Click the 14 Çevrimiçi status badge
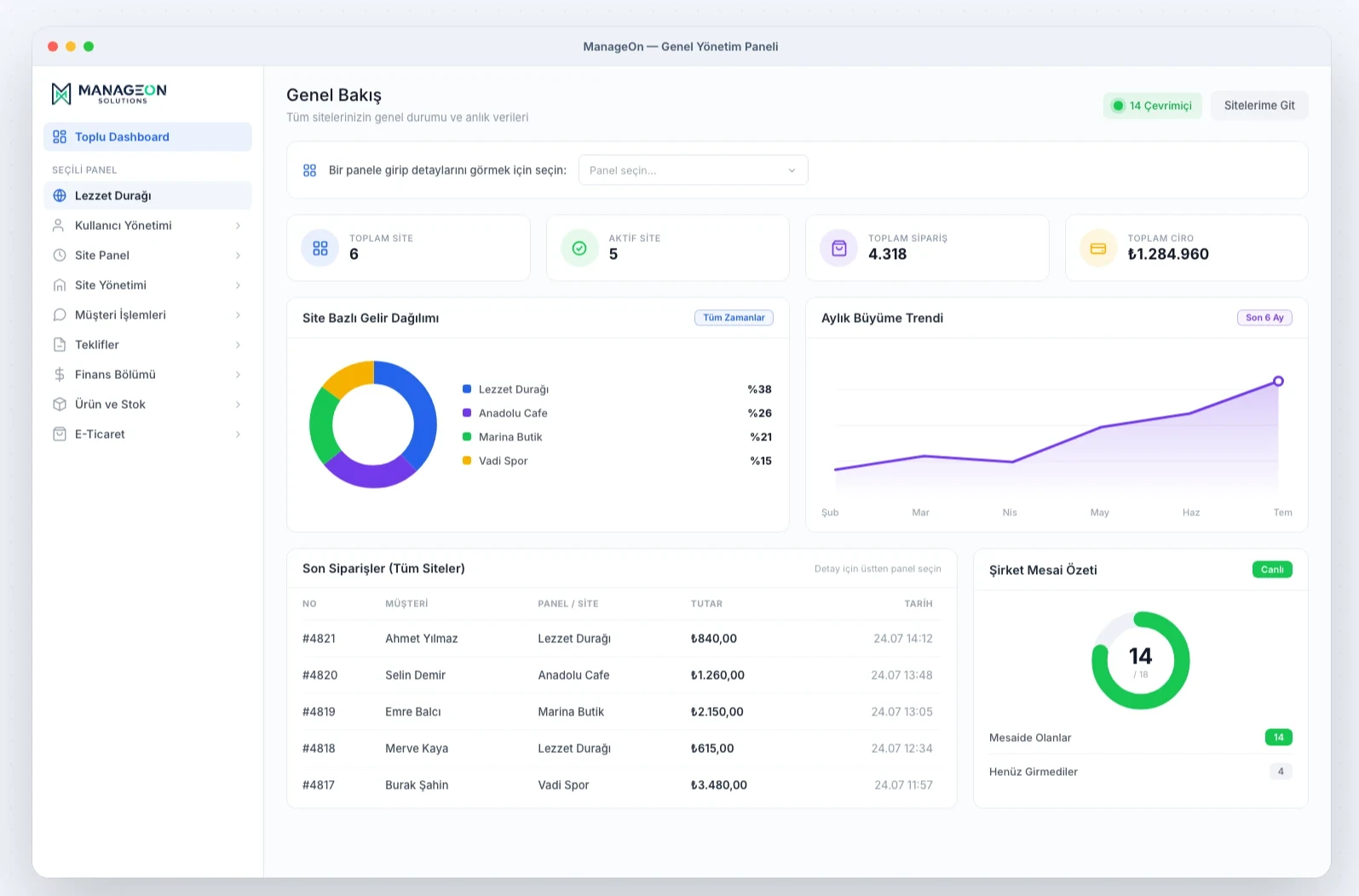 click(1152, 106)
